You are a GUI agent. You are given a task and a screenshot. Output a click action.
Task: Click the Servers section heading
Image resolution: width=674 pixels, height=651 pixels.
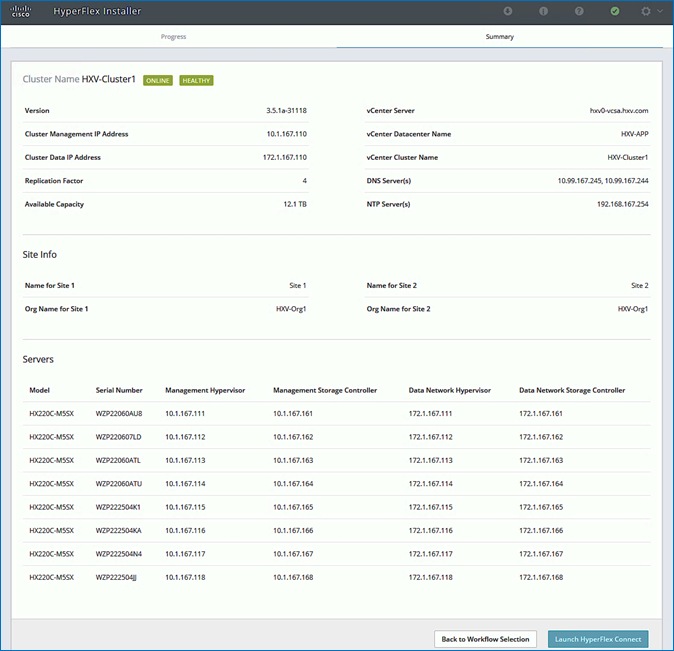38,359
